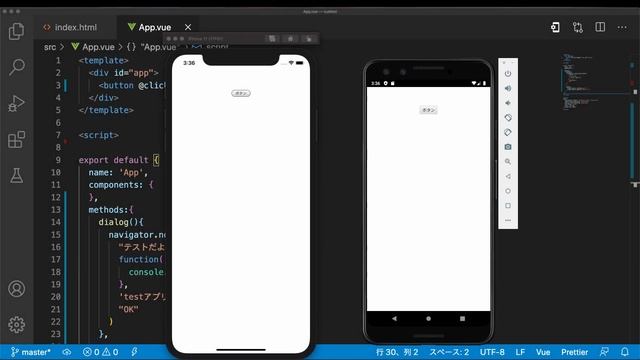The image size is (640, 360).
Task: Click lightning bolt status bar icon
Action: [x=134, y=352]
